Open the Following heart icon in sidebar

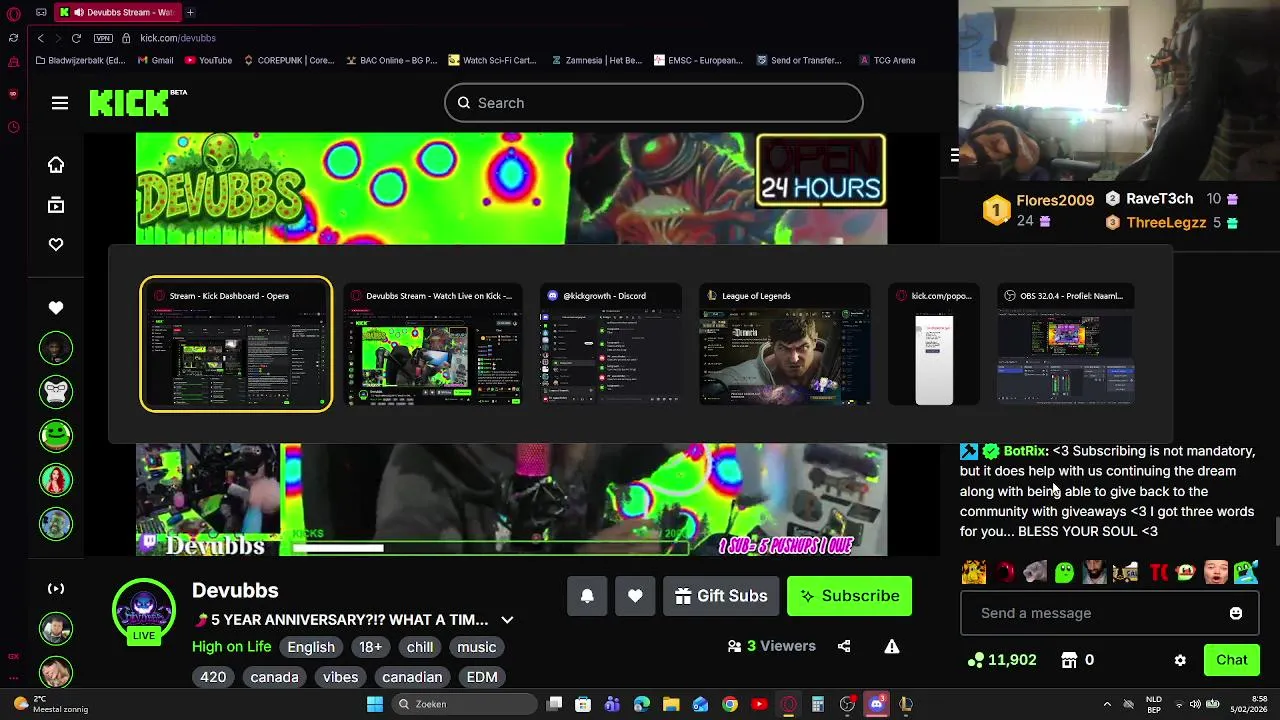click(x=56, y=245)
